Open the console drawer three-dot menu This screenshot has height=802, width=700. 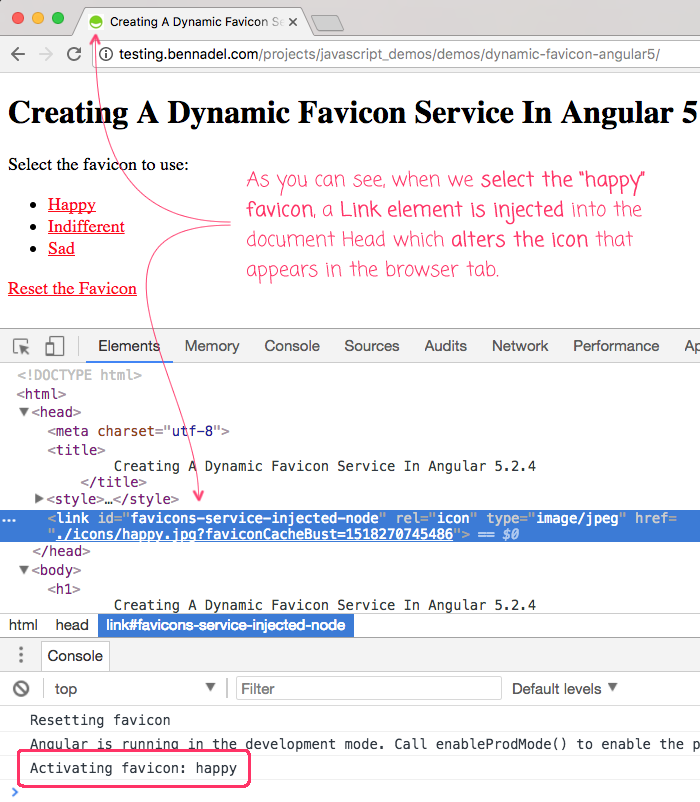21,656
